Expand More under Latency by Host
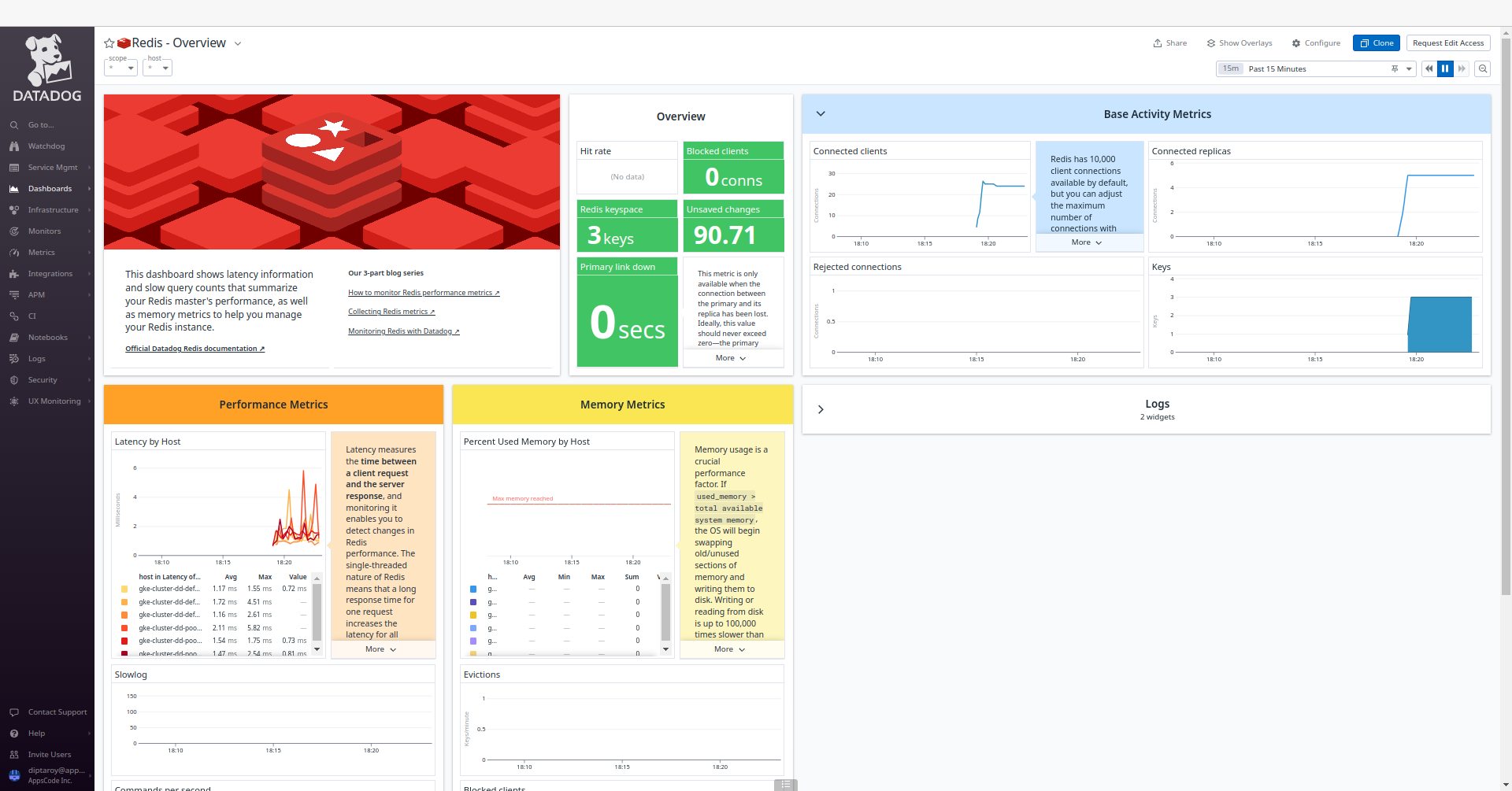 coord(380,649)
